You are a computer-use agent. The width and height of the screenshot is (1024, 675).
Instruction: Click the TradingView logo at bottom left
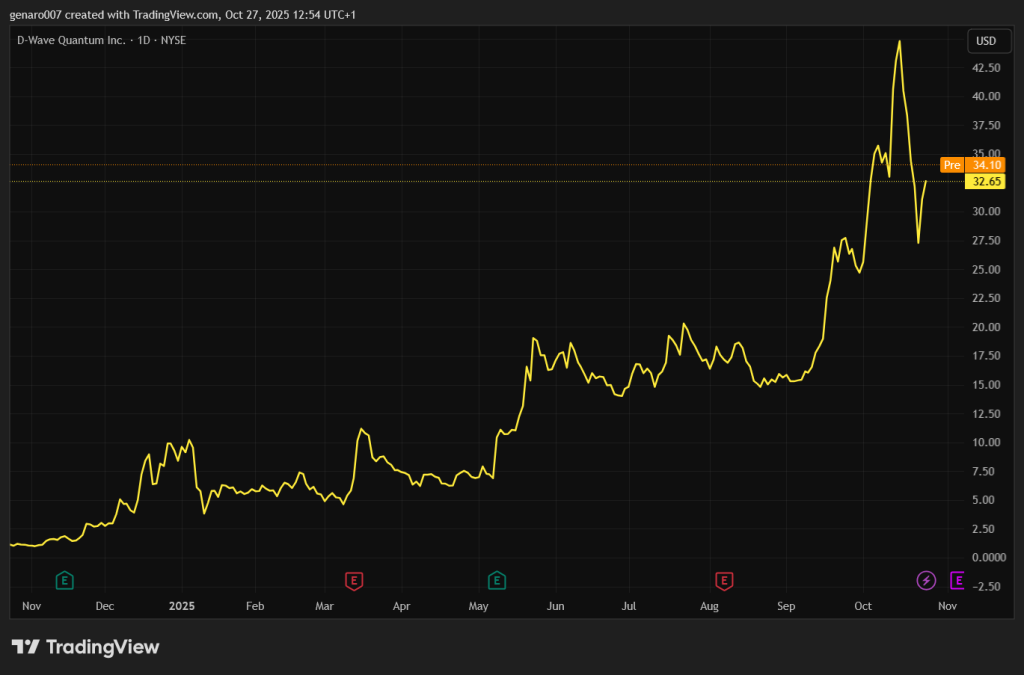(x=85, y=647)
